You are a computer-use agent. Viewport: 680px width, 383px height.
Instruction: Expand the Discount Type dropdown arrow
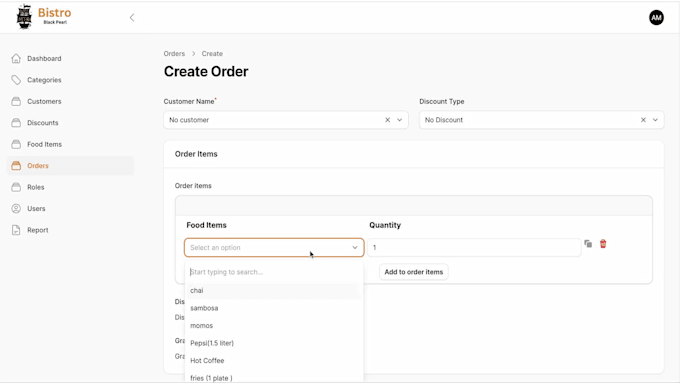pyautogui.click(x=655, y=120)
